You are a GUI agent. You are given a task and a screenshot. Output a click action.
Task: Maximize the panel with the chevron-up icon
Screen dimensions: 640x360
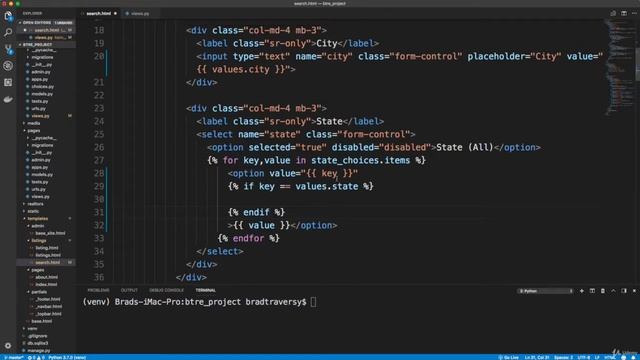(x=613, y=291)
